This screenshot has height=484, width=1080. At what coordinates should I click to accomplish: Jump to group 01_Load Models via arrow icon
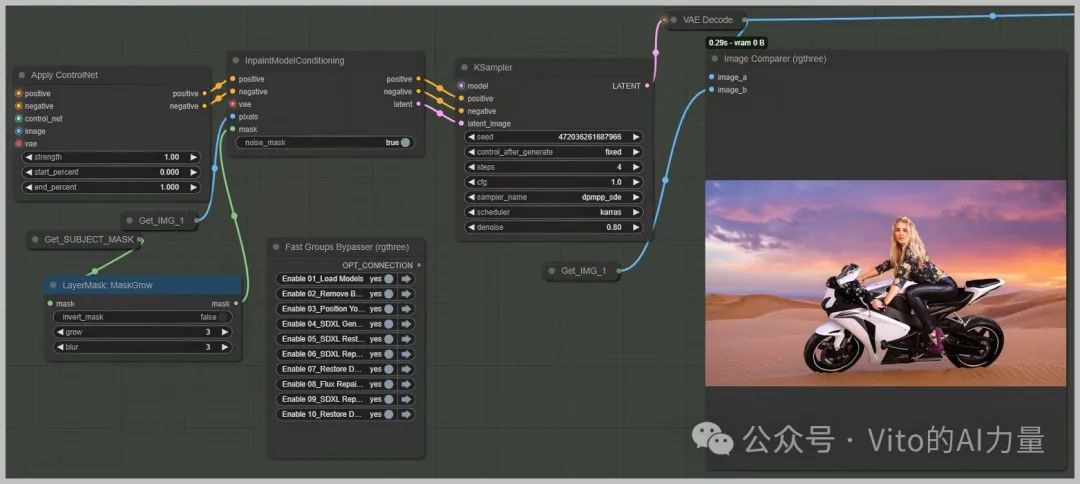(x=406, y=279)
